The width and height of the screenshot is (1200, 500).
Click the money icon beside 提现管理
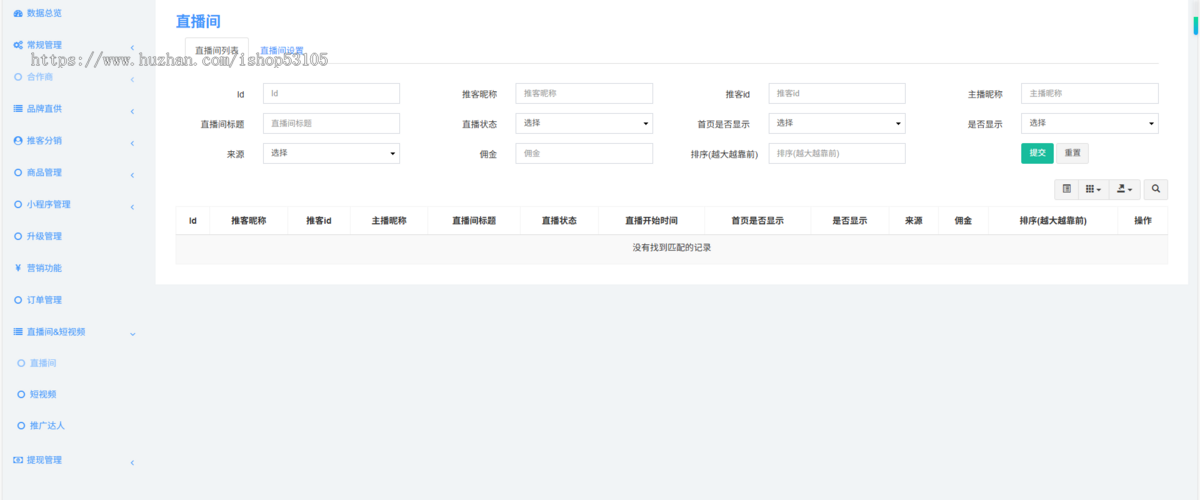(18, 460)
